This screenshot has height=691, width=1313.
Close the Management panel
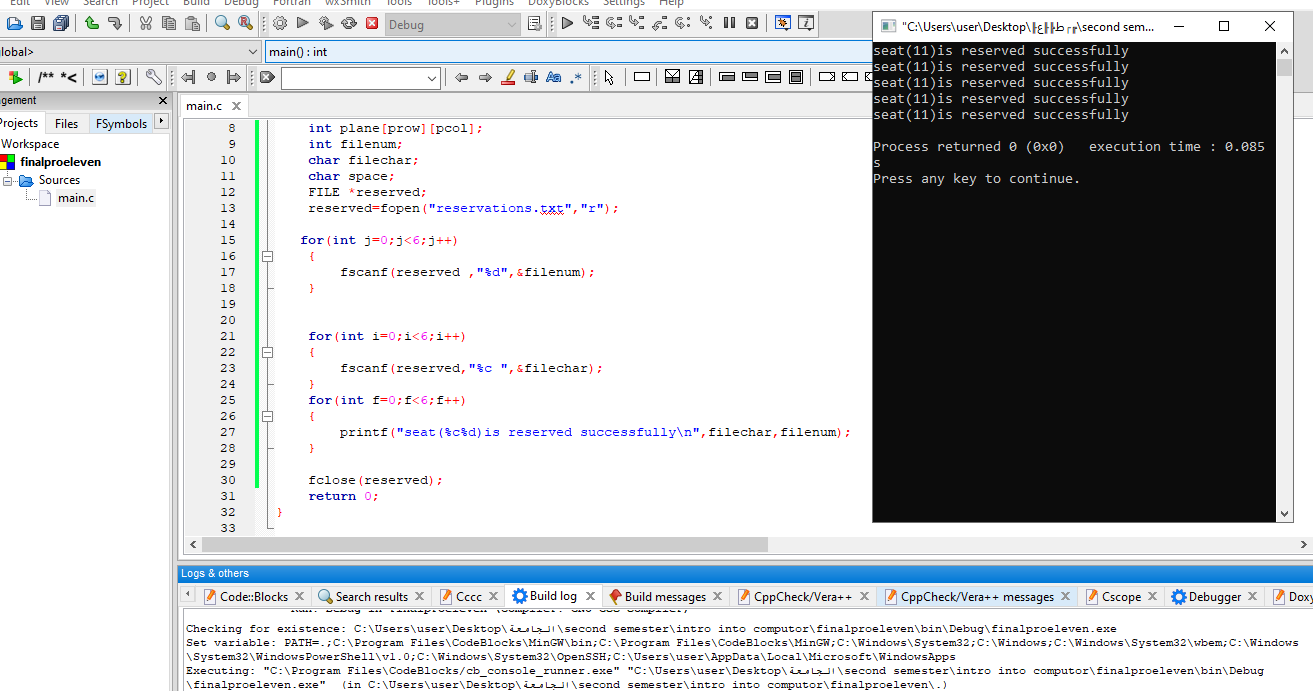pos(163,100)
